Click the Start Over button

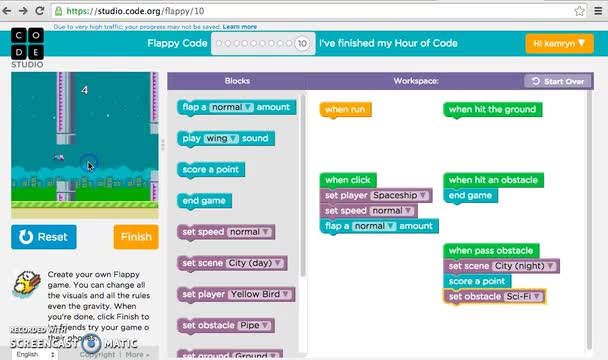click(558, 81)
